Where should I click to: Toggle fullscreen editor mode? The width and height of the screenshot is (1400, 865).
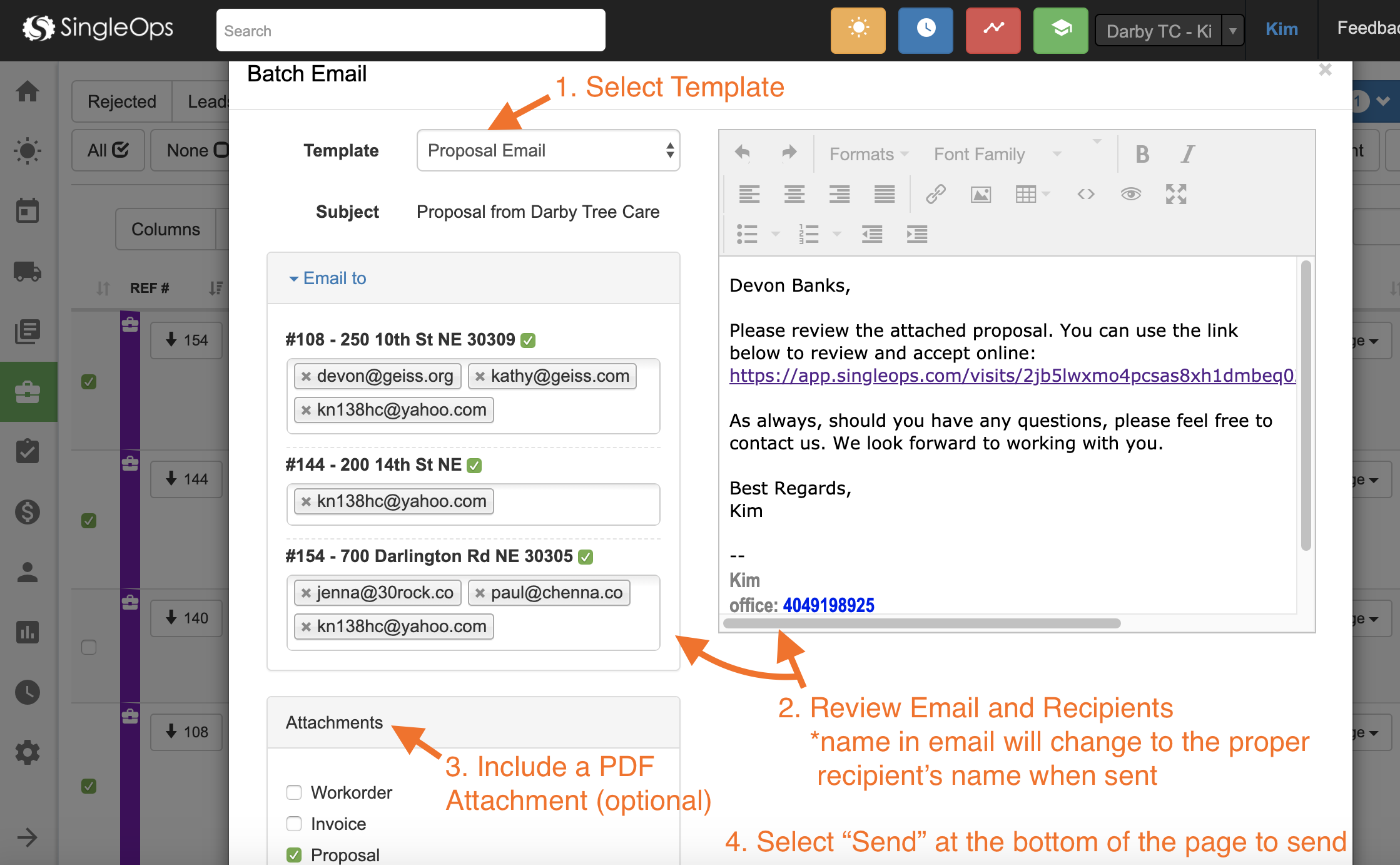[x=1176, y=194]
